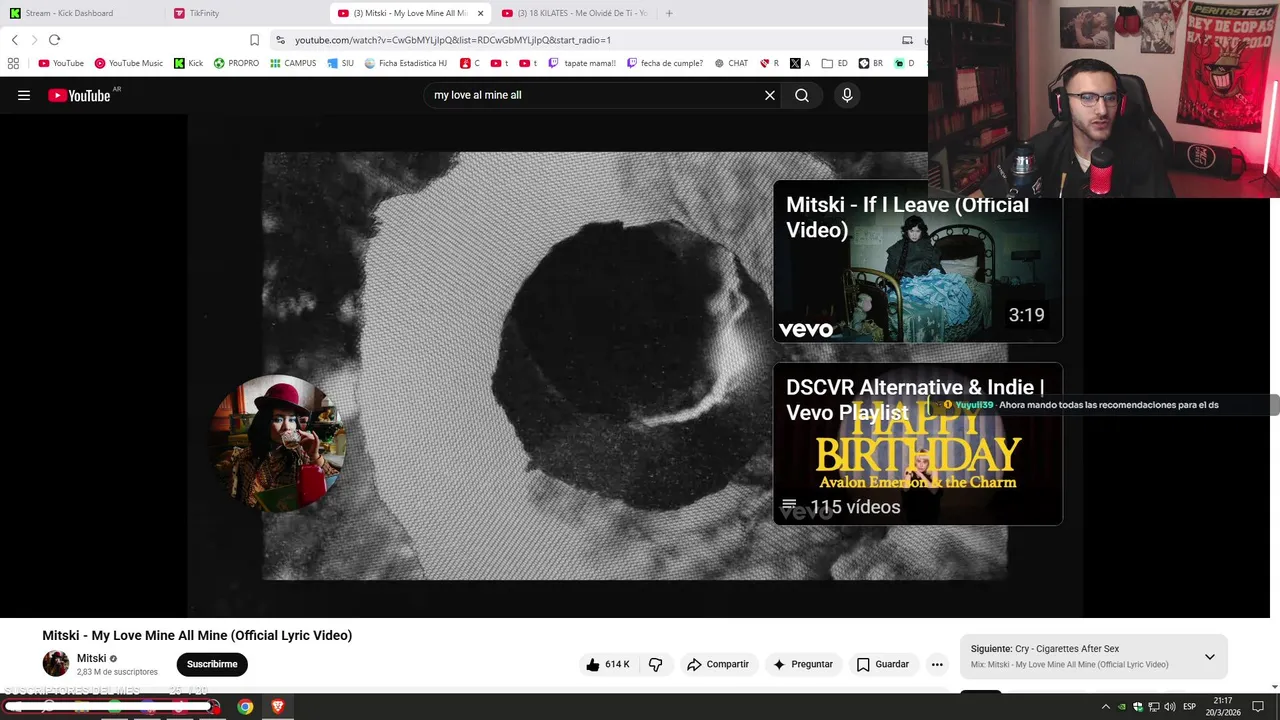Screen dimensions: 1280x720
Task: Run search with the magnifier button
Action: (802, 95)
